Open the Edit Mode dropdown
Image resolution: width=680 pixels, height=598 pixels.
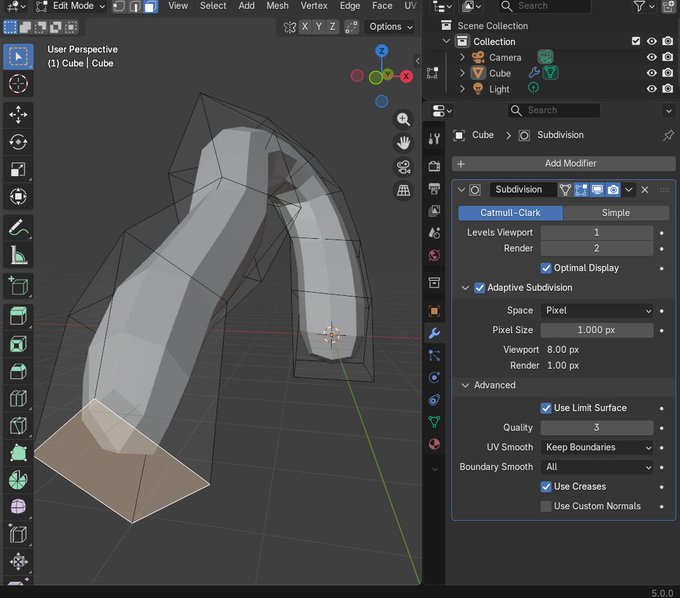pyautogui.click(x=71, y=6)
